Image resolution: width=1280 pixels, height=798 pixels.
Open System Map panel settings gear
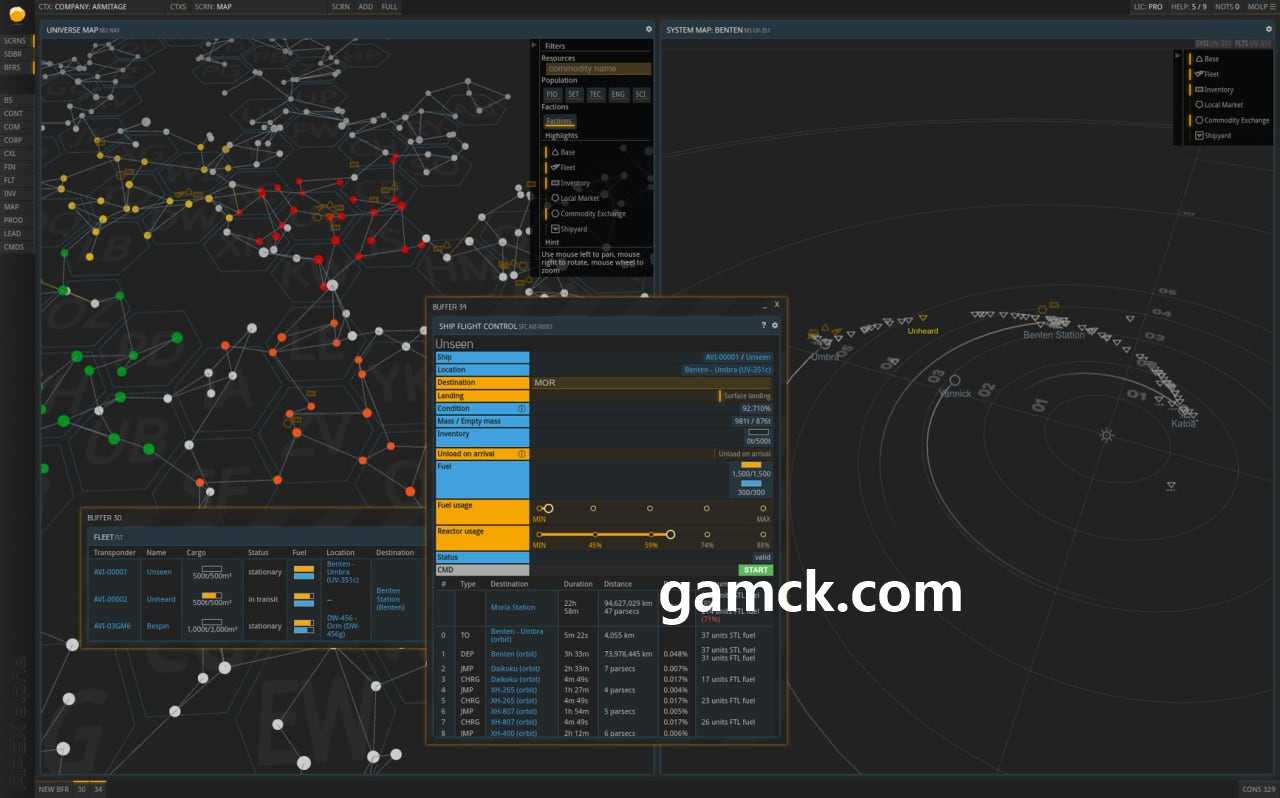point(1268,30)
